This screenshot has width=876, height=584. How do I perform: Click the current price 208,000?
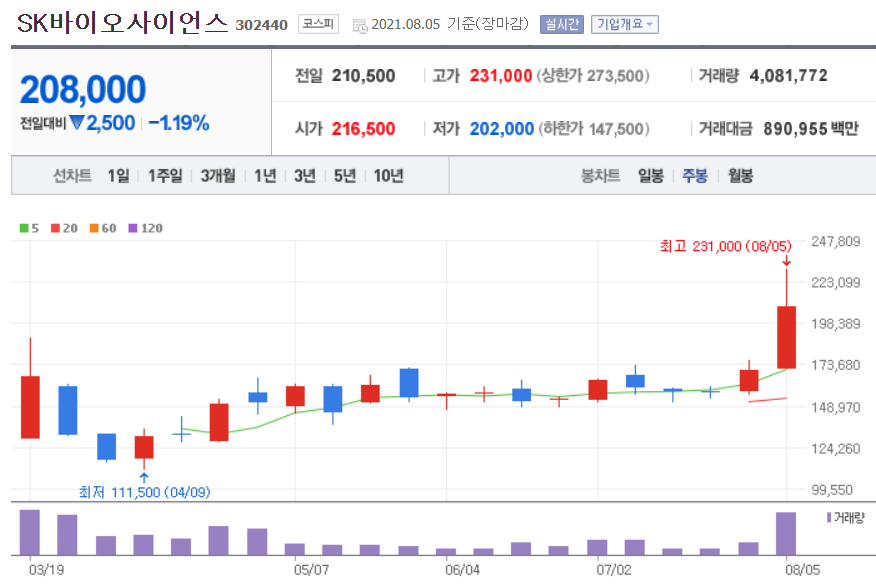click(x=83, y=89)
